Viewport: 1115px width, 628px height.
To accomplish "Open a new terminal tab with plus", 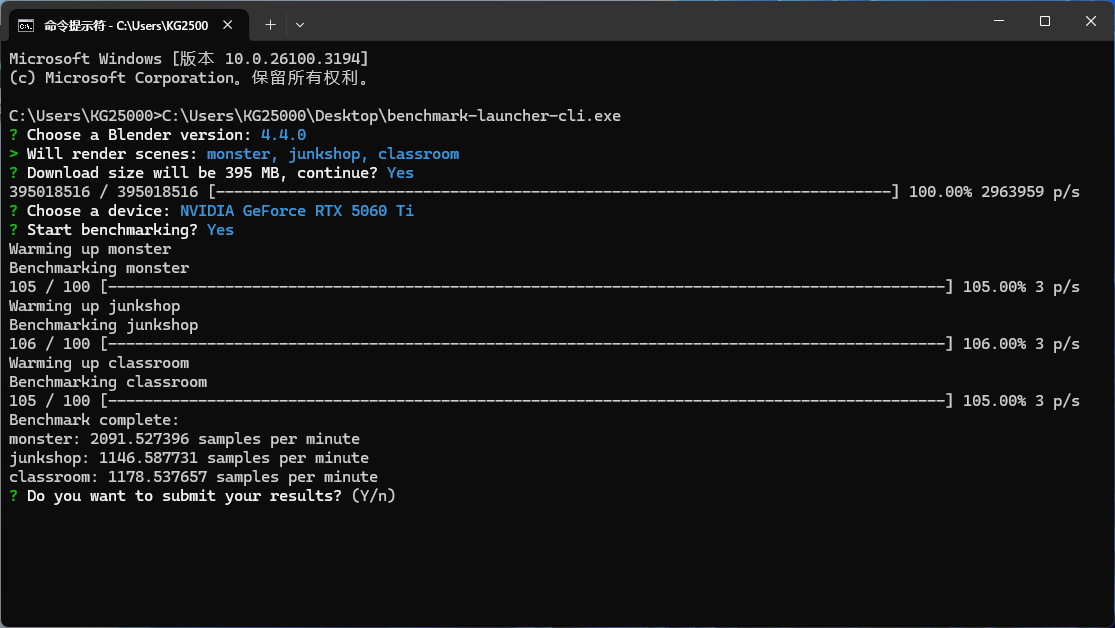I will (x=270, y=23).
